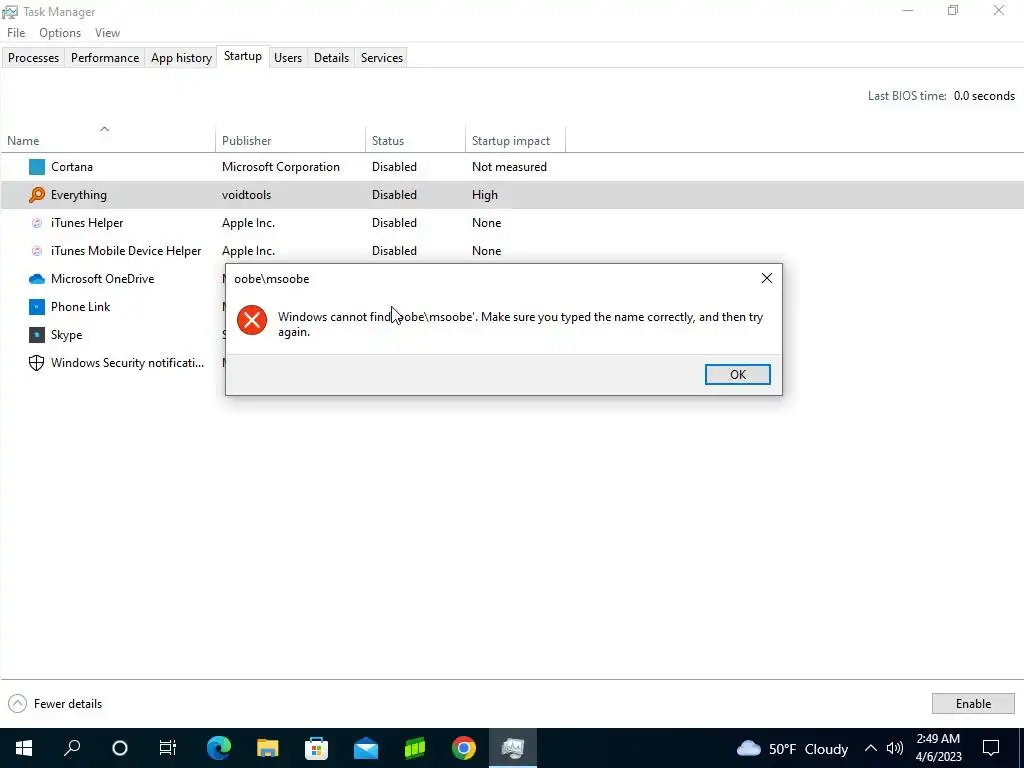Click High startup impact cell

[x=485, y=195]
